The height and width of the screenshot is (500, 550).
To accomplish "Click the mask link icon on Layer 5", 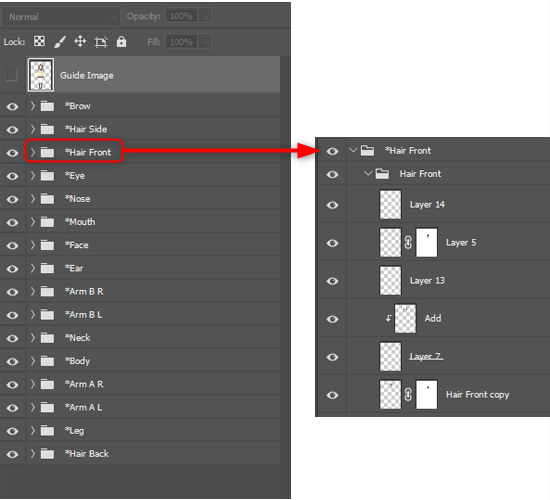I will [408, 242].
